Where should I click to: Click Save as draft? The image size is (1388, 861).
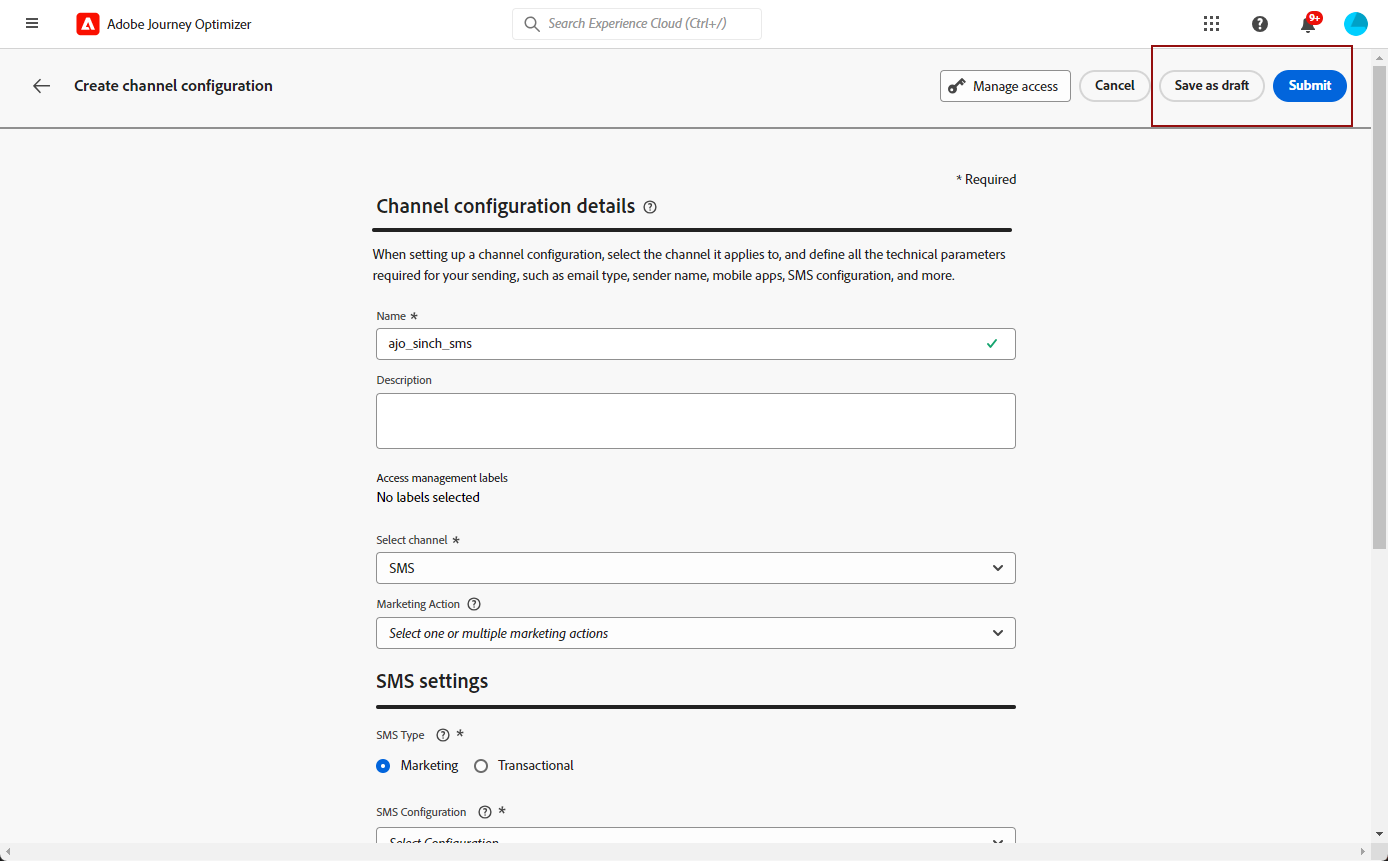pyautogui.click(x=1211, y=86)
